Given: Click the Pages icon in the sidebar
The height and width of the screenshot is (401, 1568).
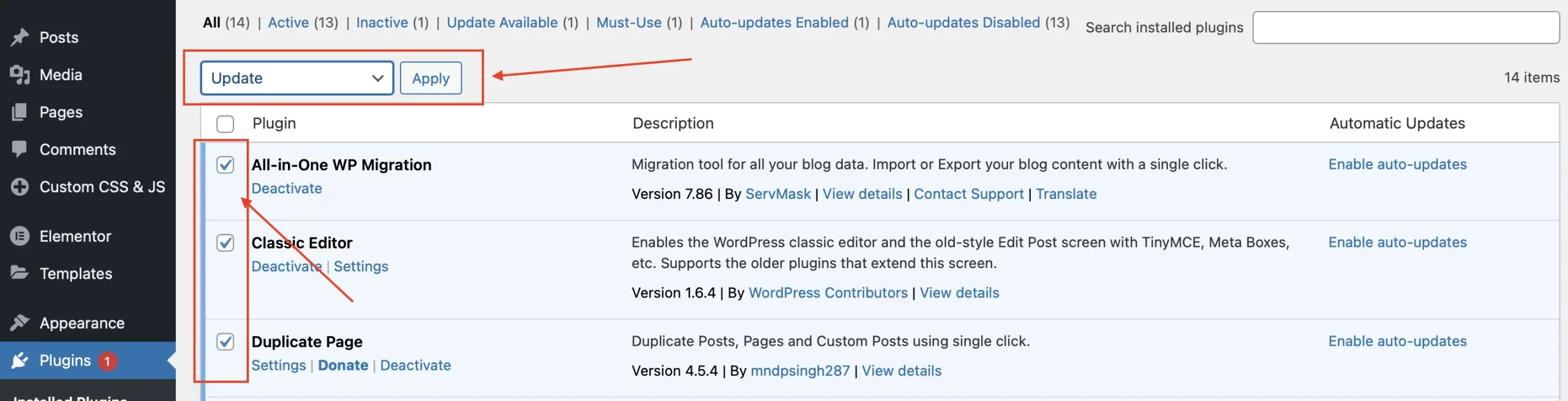Looking at the screenshot, I should tap(20, 112).
